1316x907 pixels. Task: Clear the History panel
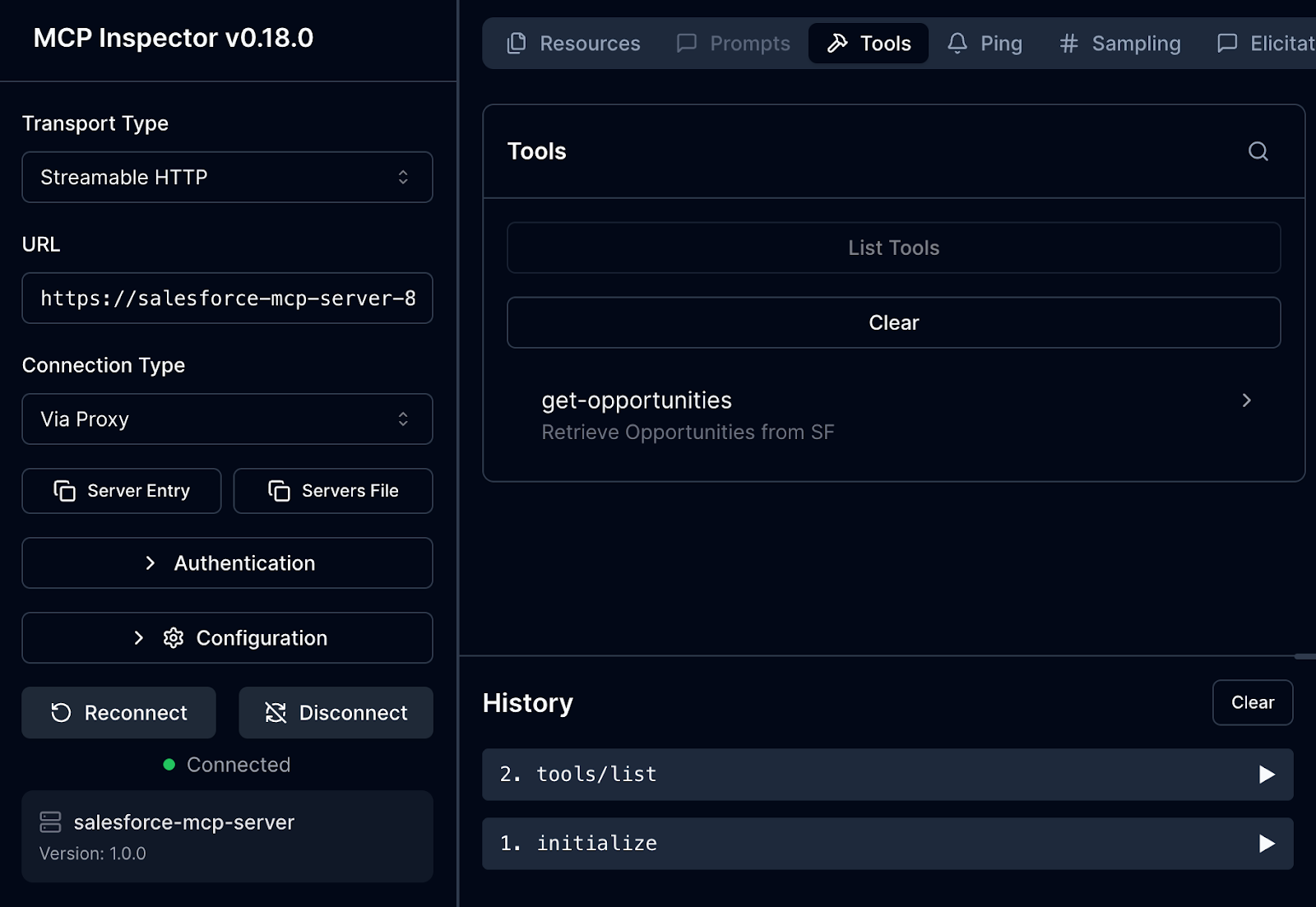click(1252, 702)
